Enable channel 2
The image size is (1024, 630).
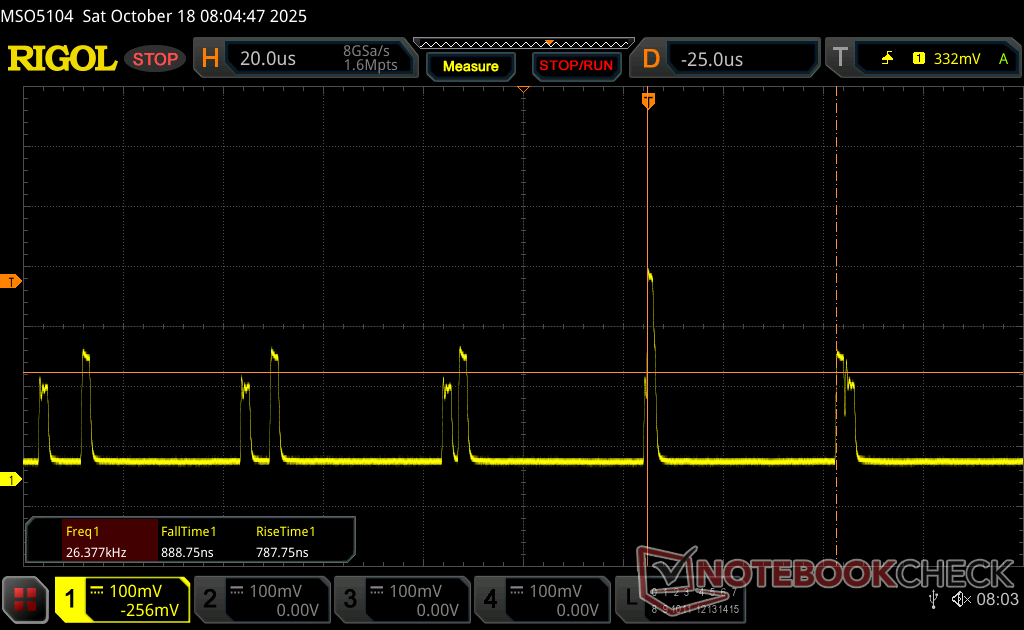pyautogui.click(x=260, y=600)
